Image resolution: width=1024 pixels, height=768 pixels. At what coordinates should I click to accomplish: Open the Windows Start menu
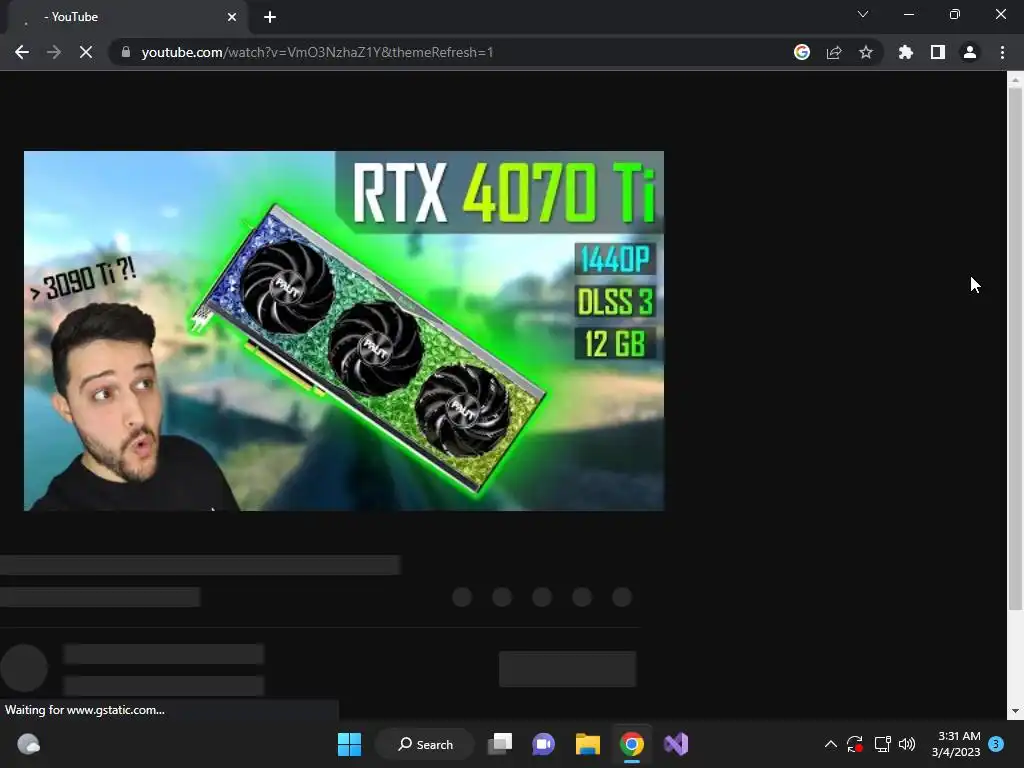click(349, 744)
